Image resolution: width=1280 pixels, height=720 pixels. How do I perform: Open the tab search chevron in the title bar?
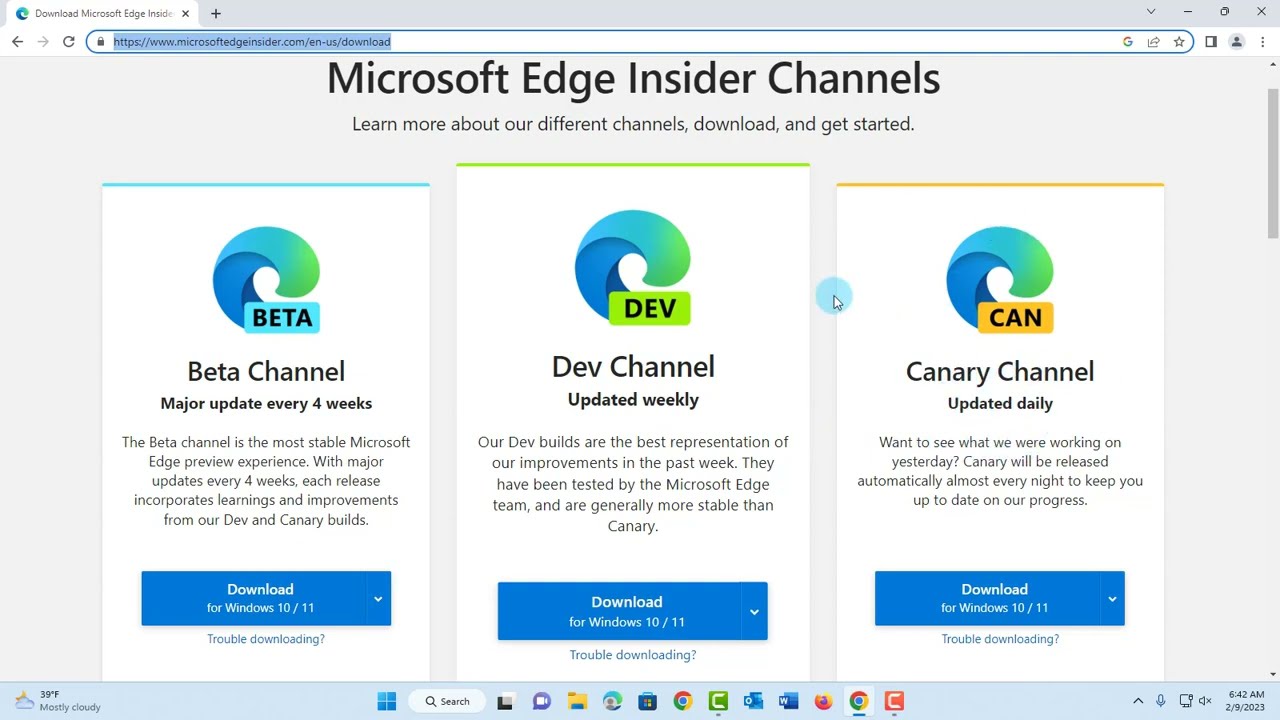tap(1151, 12)
